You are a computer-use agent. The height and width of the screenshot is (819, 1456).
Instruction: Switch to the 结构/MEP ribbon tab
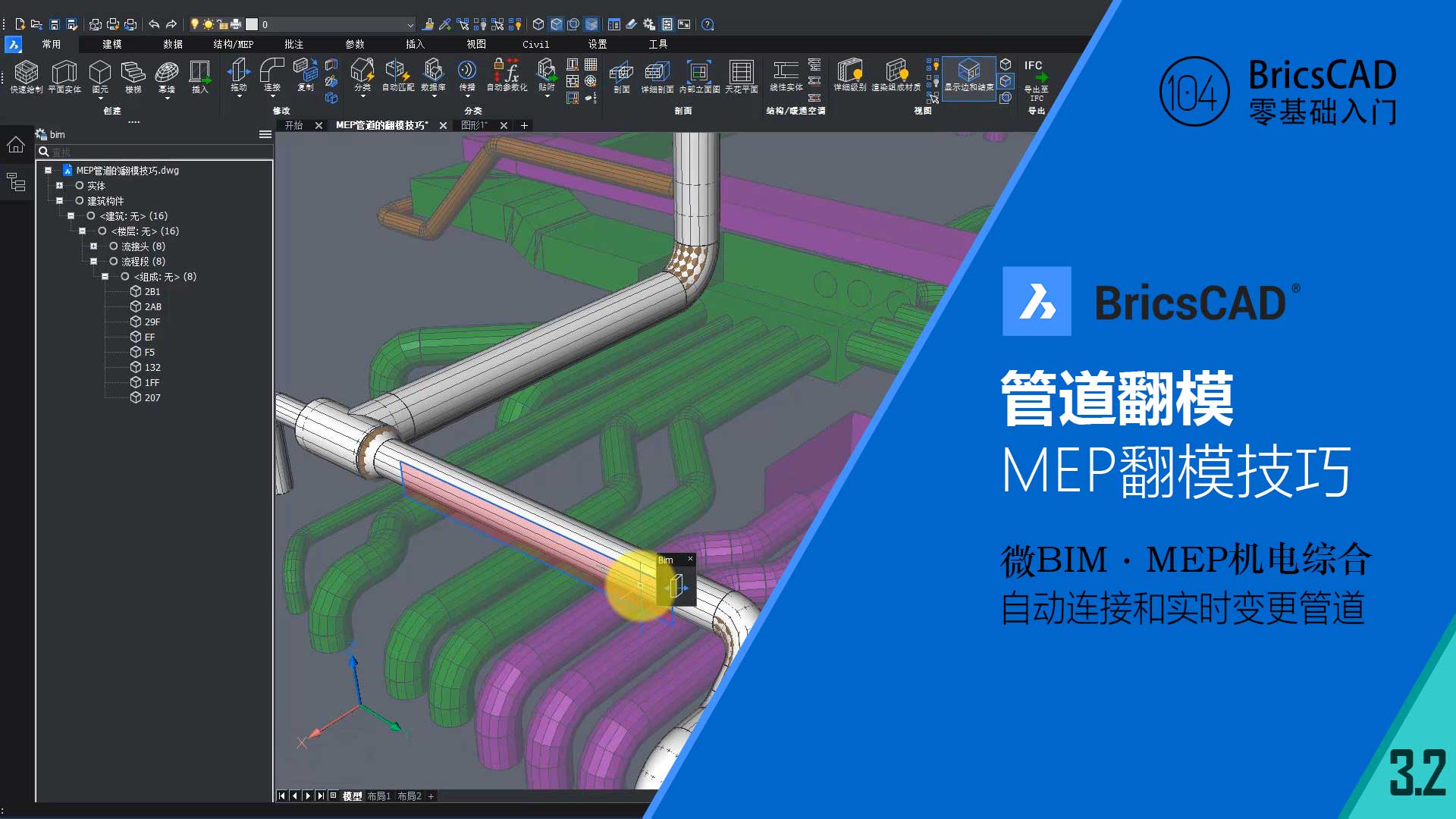[x=233, y=44]
